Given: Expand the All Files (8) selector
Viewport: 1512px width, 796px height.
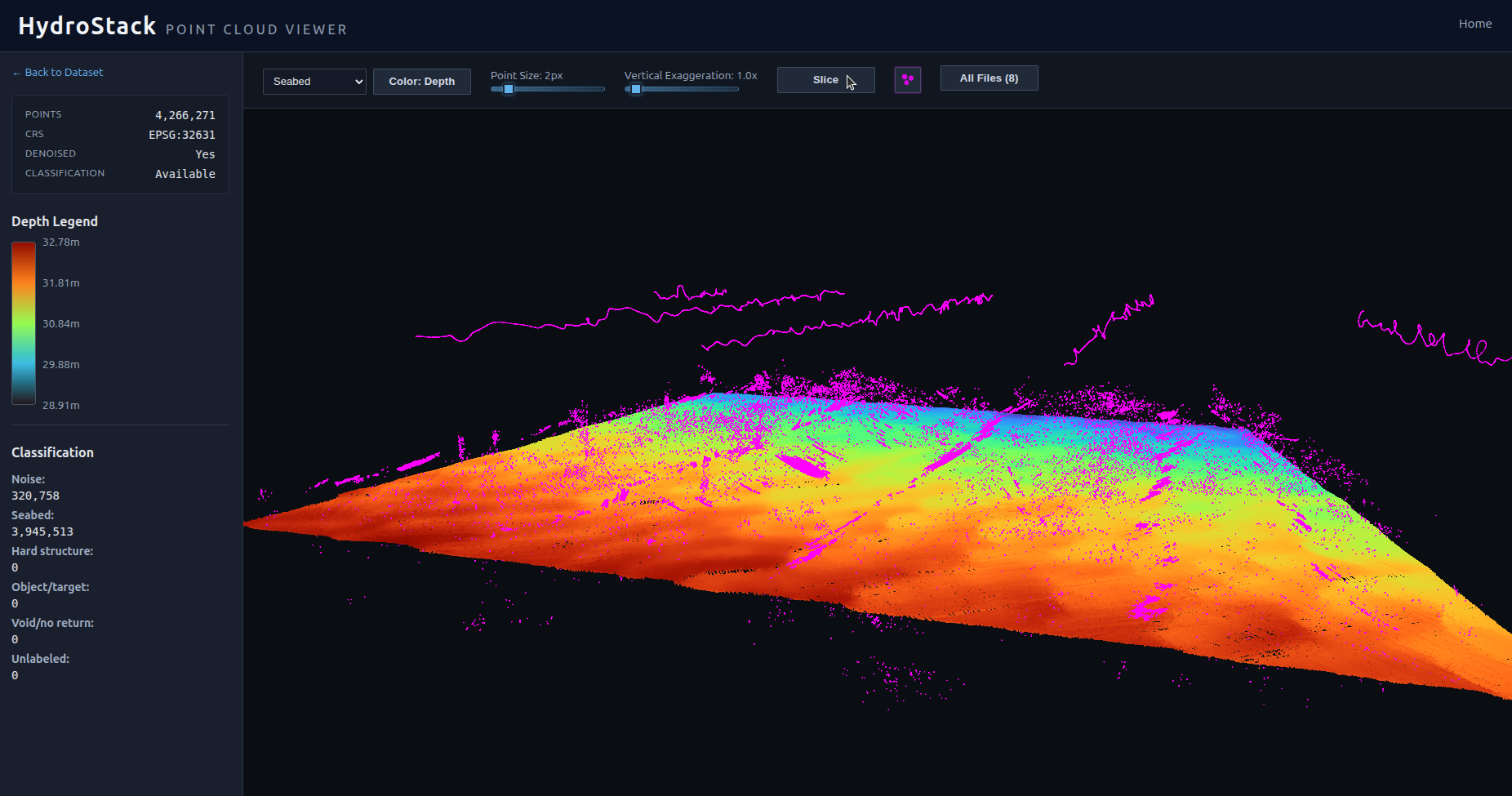Looking at the screenshot, I should tap(989, 78).
